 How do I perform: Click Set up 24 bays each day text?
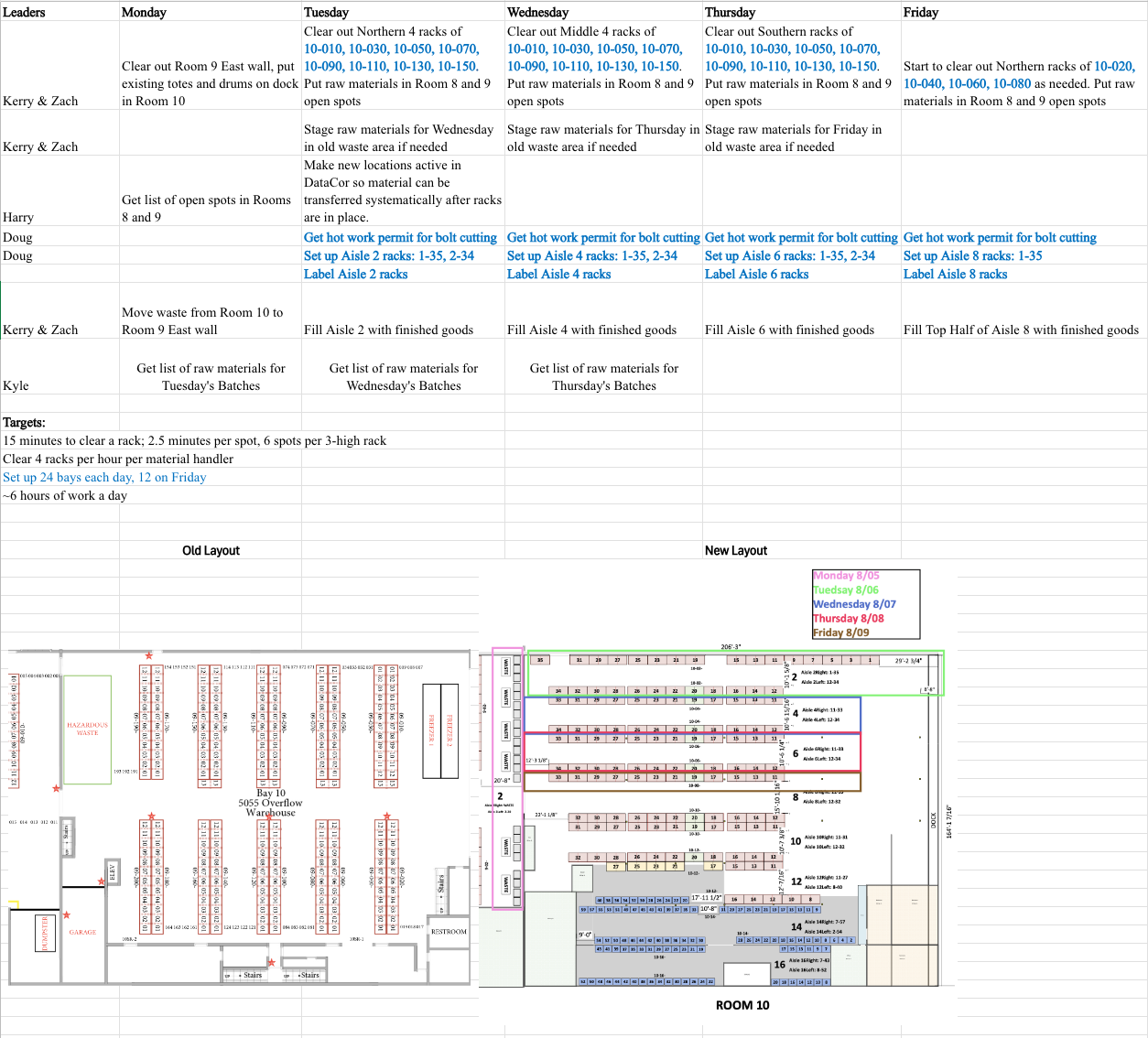104,477
